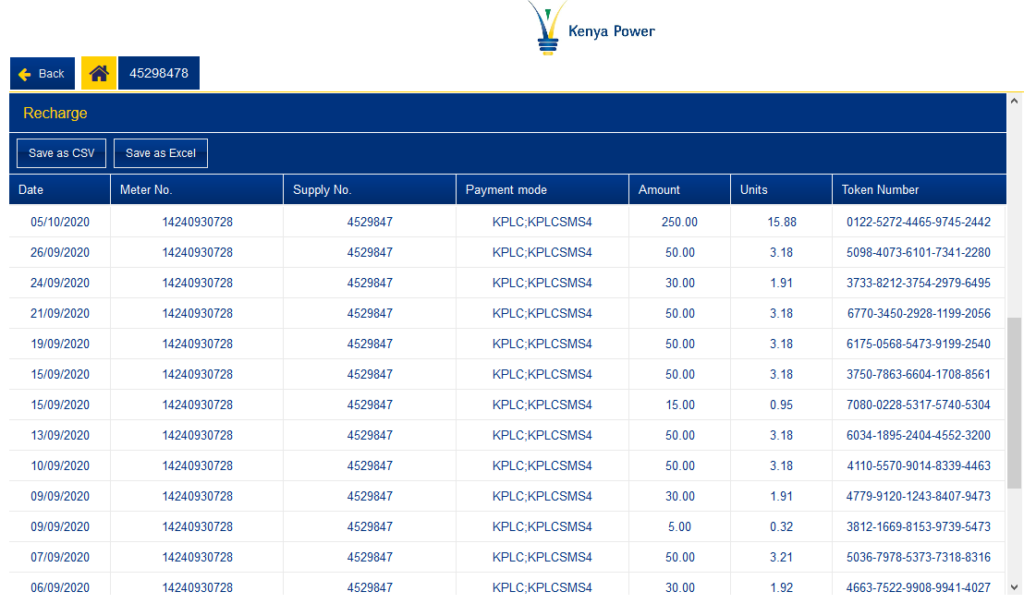This screenshot has width=1024, height=604.
Task: Click the supply number in the 24/09/2020 row
Action: tap(370, 283)
